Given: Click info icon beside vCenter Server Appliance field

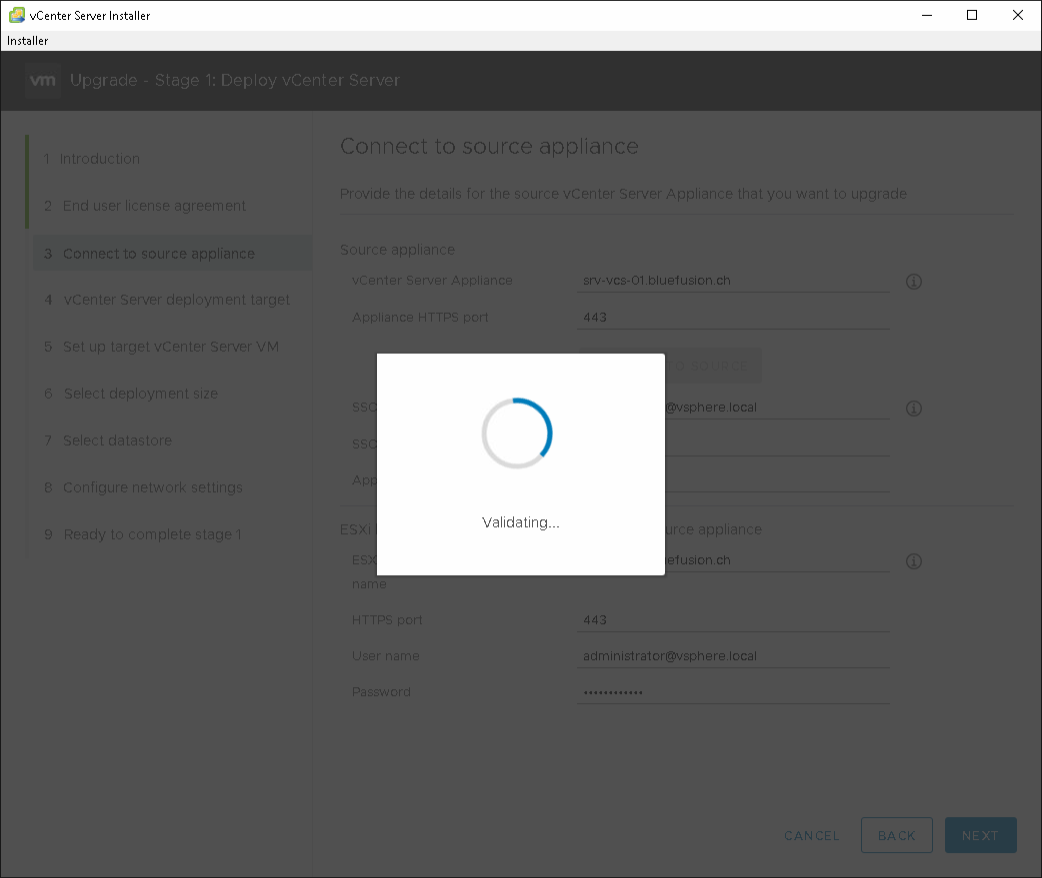Looking at the screenshot, I should [x=913, y=282].
